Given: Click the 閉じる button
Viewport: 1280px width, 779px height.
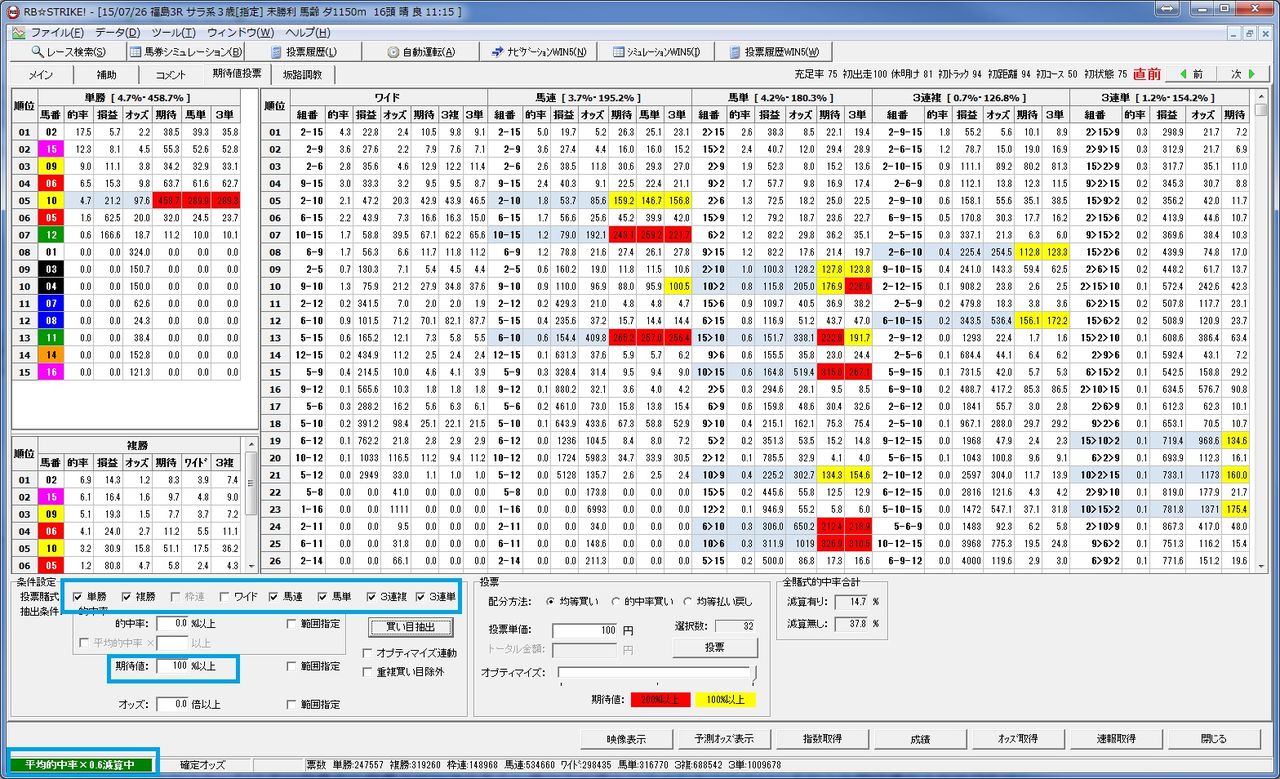Looking at the screenshot, I should coord(1212,739).
